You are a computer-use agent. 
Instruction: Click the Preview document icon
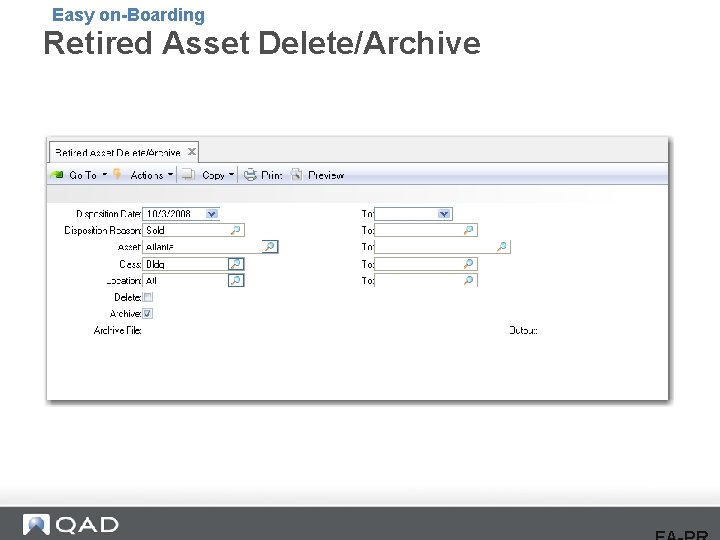pyautogui.click(x=297, y=174)
